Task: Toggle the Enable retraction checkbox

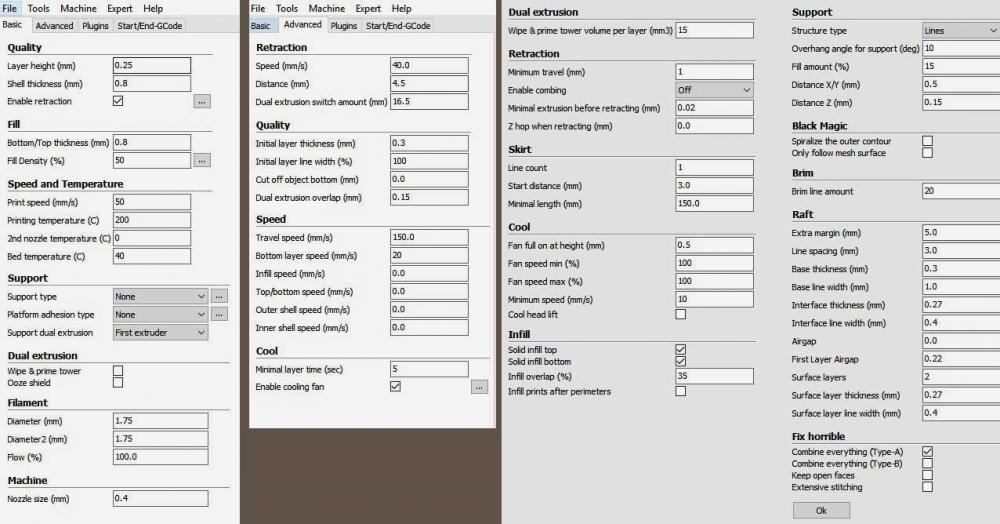Action: (118, 101)
